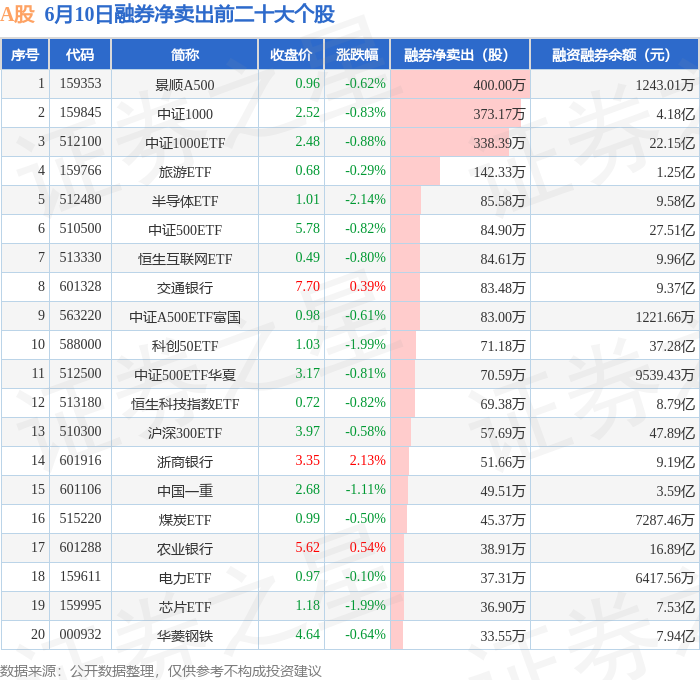The height and width of the screenshot is (680, 700).
Task: Click net sell value 33.55万
Action: pyautogui.click(x=503, y=636)
